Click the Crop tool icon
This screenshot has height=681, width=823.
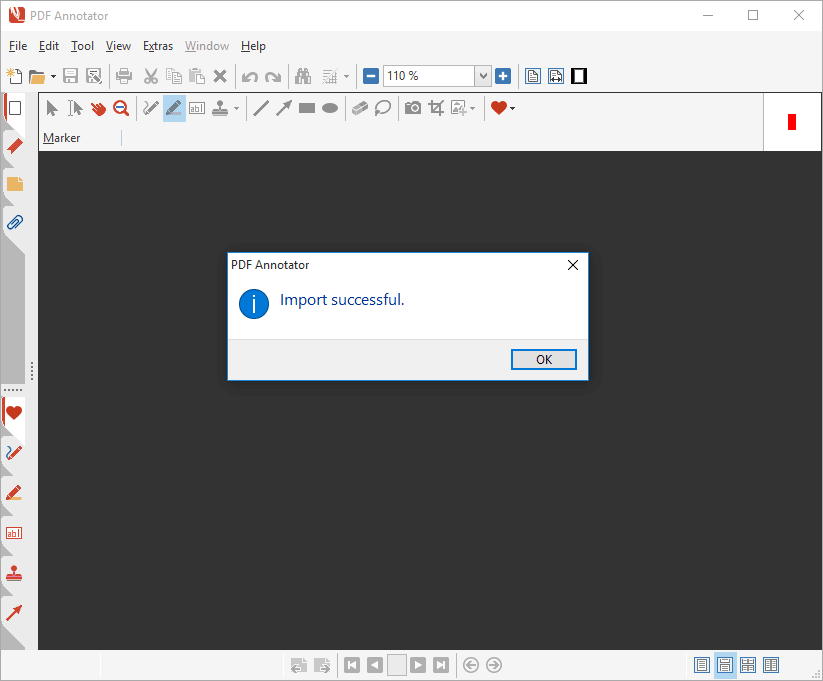click(436, 108)
